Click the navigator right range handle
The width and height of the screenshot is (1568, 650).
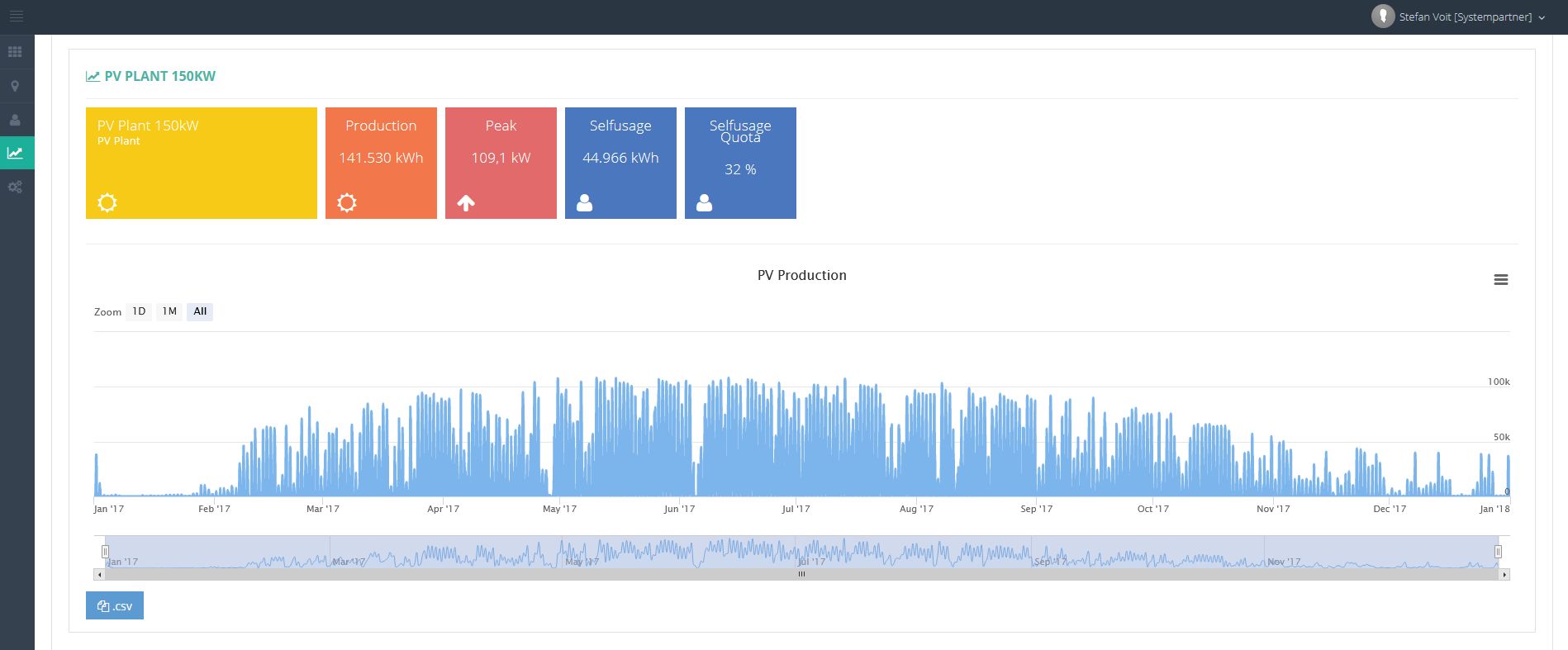(1498, 551)
